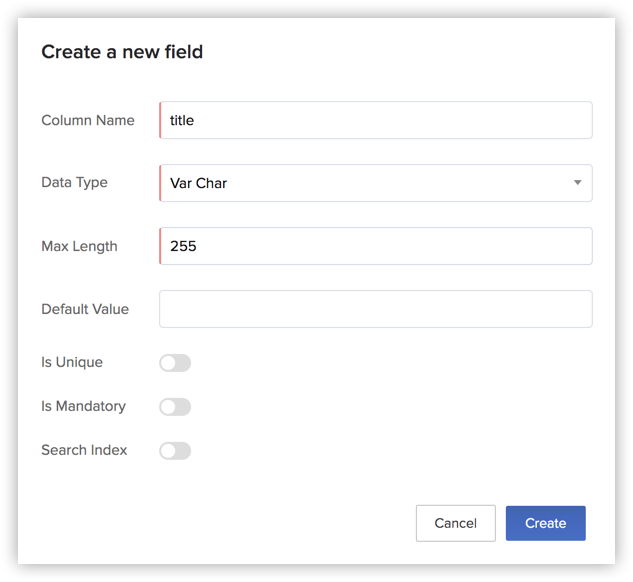Focus the empty Default Value field
Screen dimensions: 633x582
376,309
